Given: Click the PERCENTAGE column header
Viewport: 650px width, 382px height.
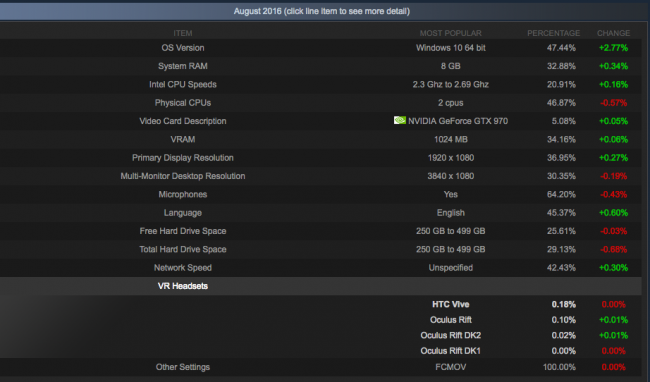Looking at the screenshot, I should [x=553, y=33].
